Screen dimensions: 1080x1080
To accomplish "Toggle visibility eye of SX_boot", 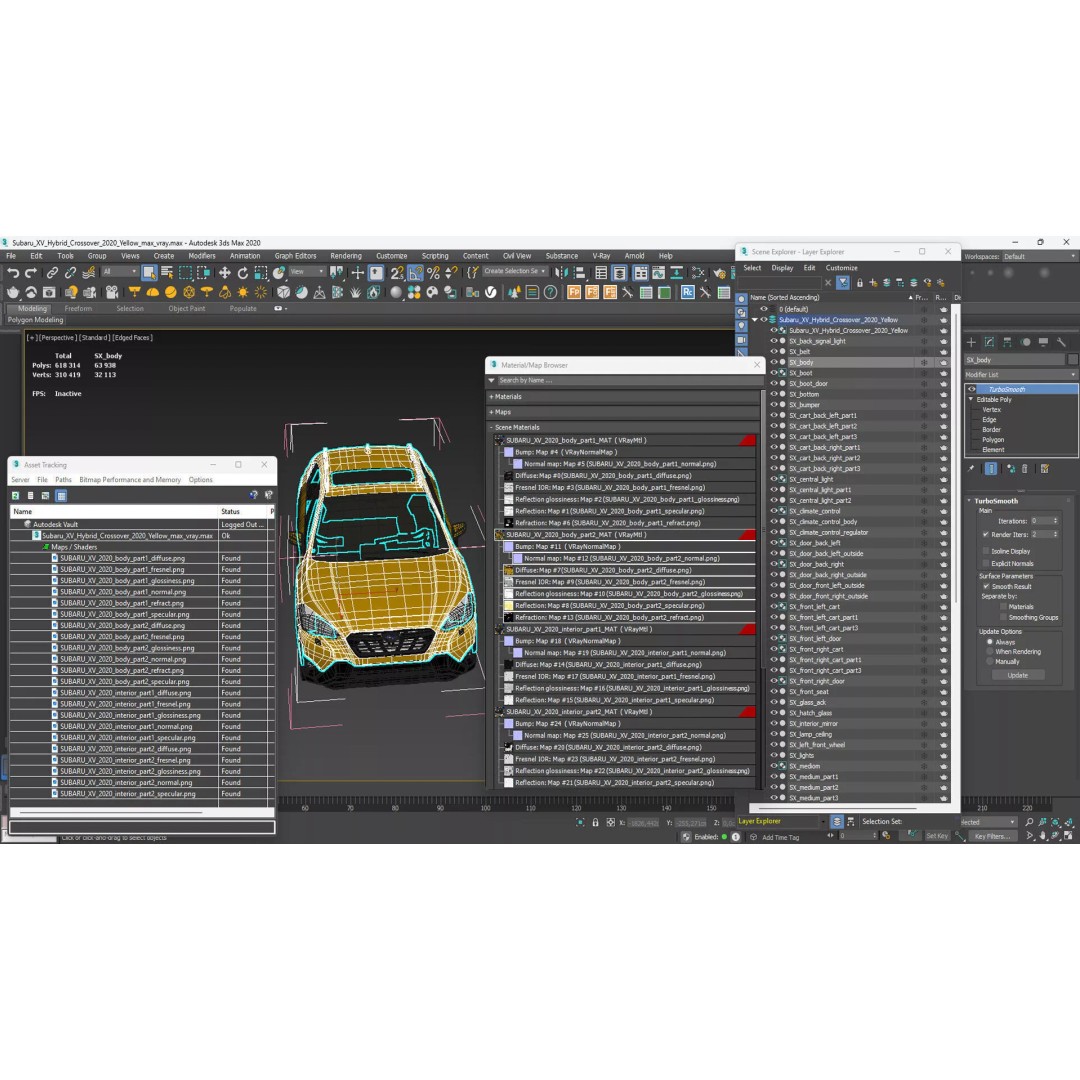I will [x=773, y=373].
